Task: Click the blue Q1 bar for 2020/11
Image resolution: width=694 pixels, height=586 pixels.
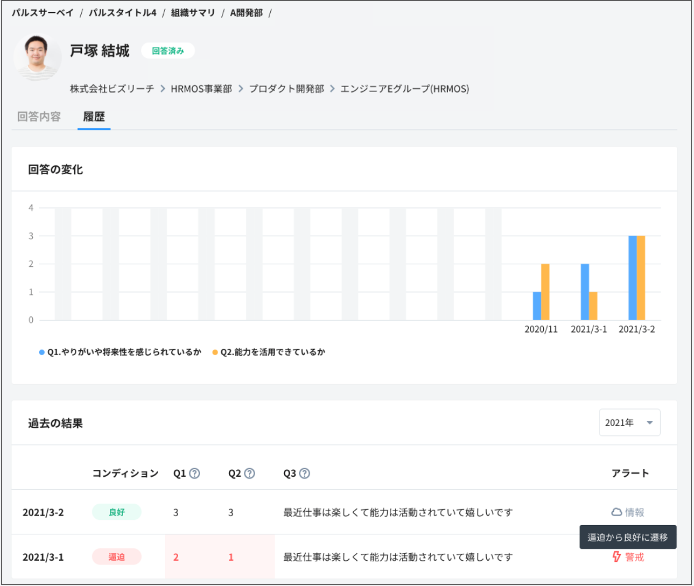Action: 537,306
